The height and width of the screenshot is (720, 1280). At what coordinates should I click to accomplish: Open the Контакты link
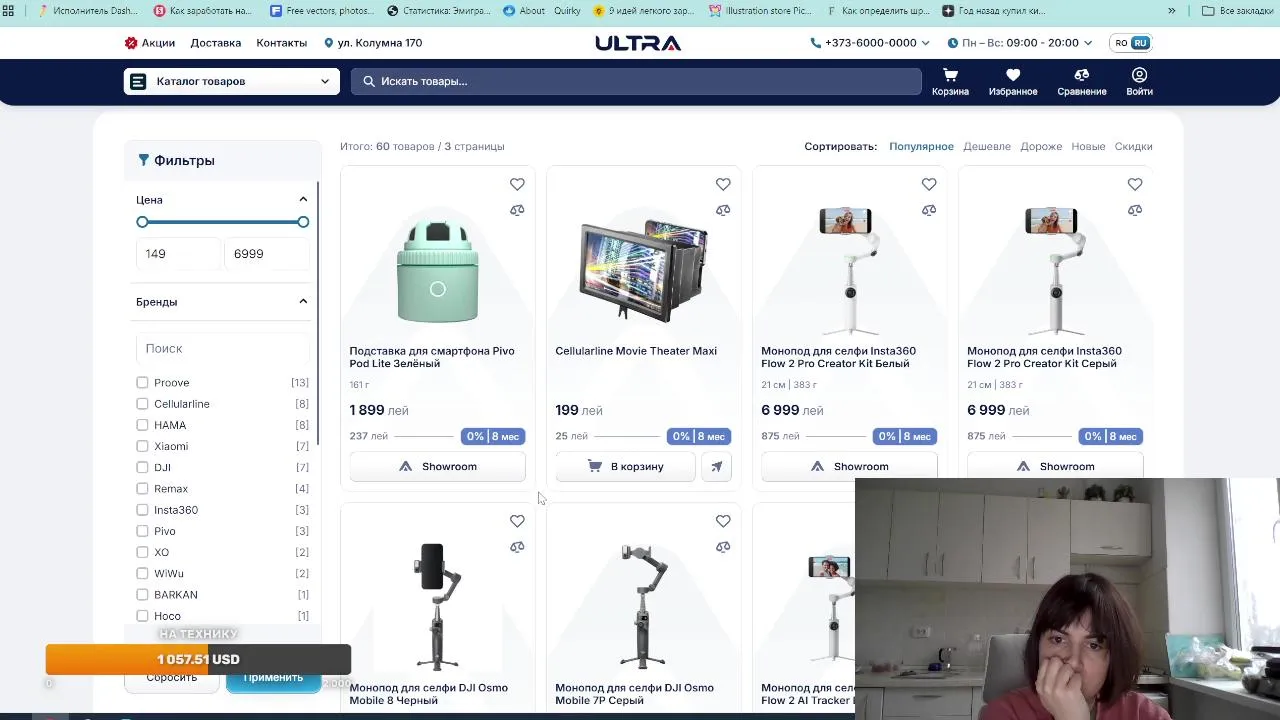pos(282,43)
